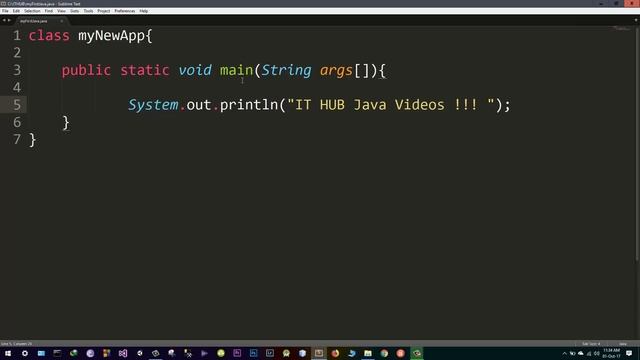Image resolution: width=640 pixels, height=360 pixels.
Task: Open the Help menu
Action: click(144, 11)
